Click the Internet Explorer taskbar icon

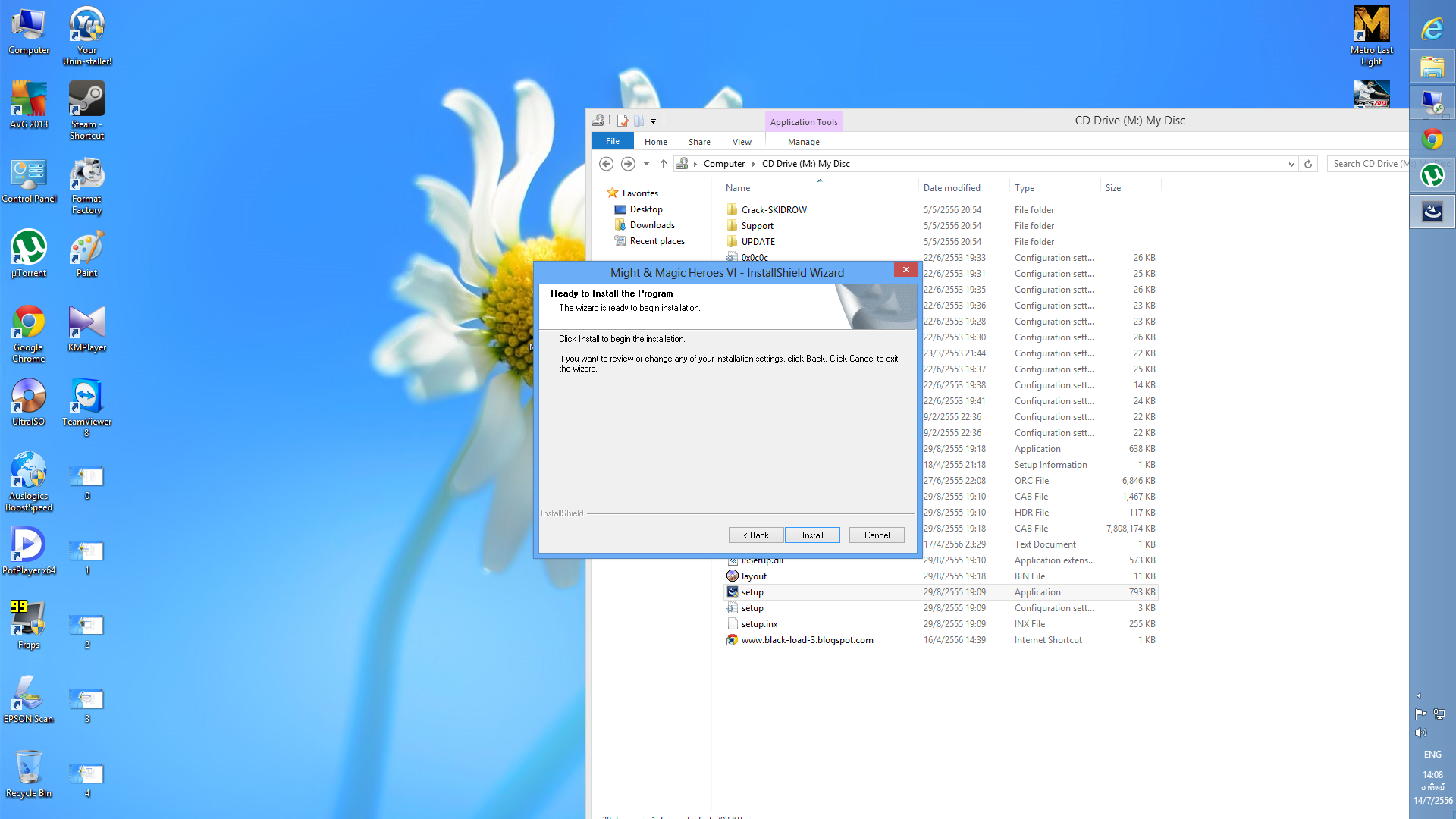coord(1432,30)
